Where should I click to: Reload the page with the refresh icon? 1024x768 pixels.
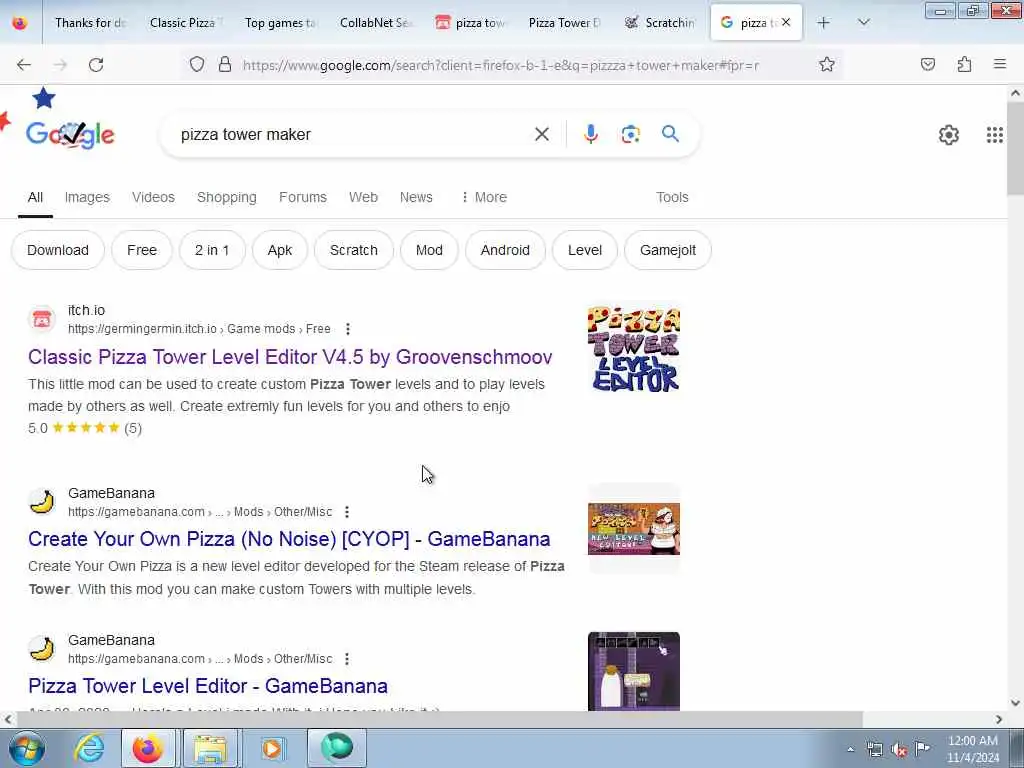click(96, 65)
